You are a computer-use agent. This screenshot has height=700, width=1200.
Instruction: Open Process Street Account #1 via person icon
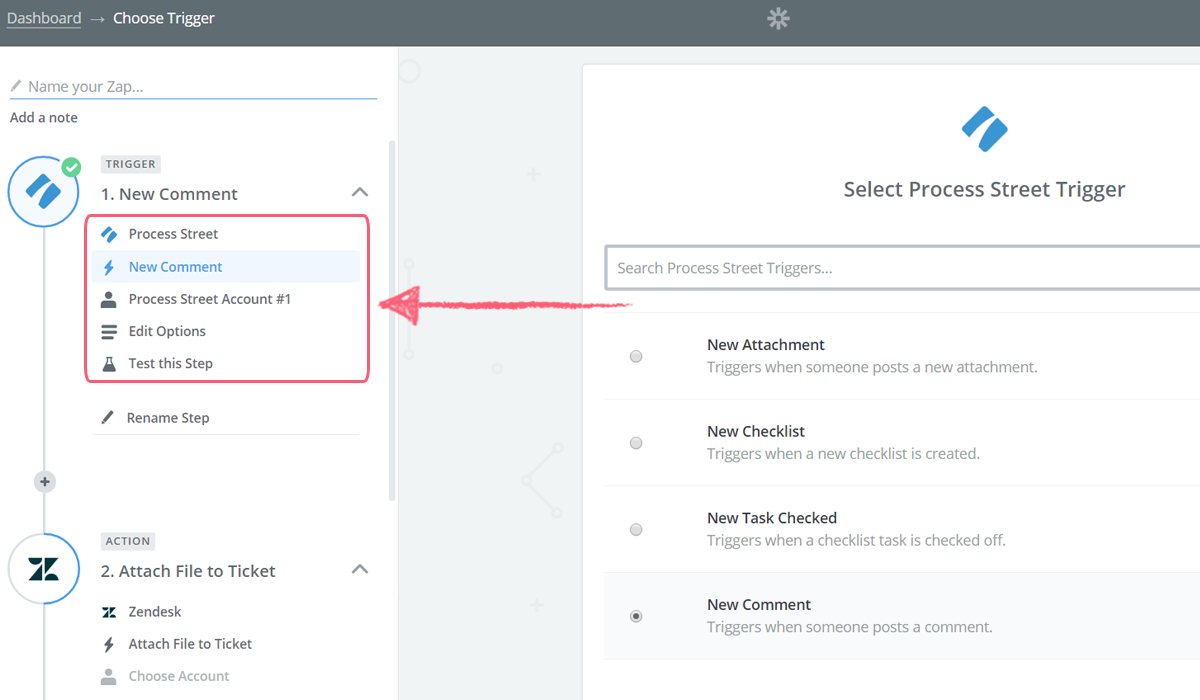pyautogui.click(x=111, y=298)
